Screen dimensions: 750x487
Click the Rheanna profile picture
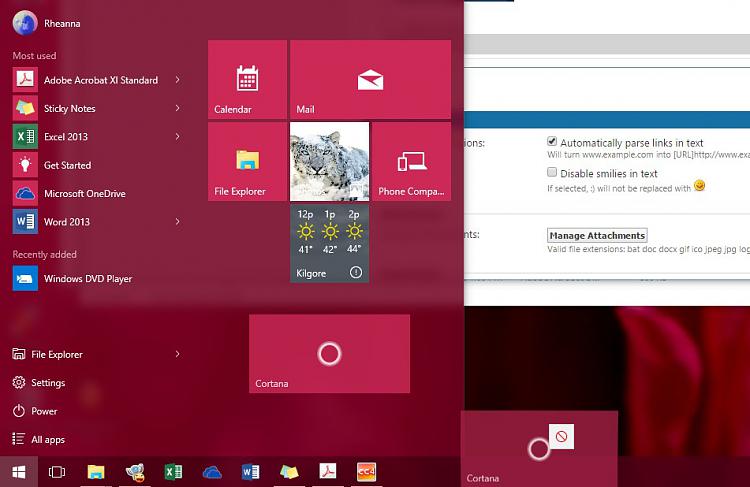(25, 23)
